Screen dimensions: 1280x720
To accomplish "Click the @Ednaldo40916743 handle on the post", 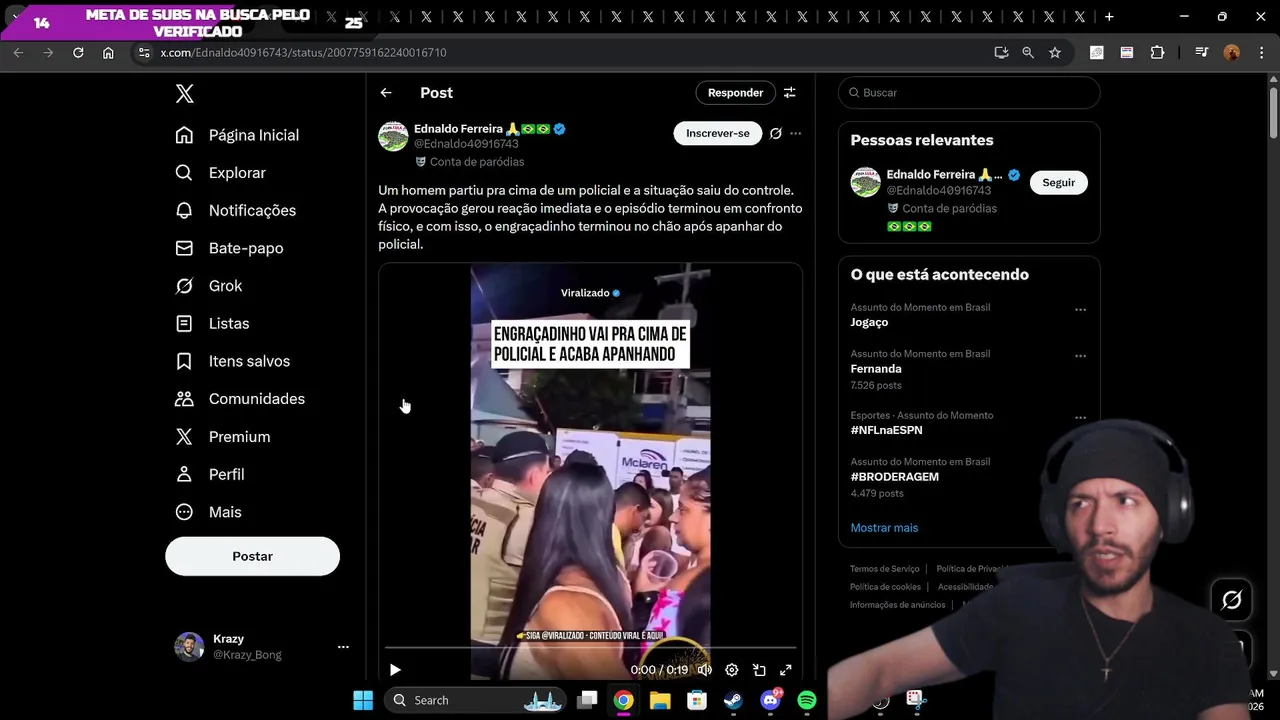I will coord(466,144).
